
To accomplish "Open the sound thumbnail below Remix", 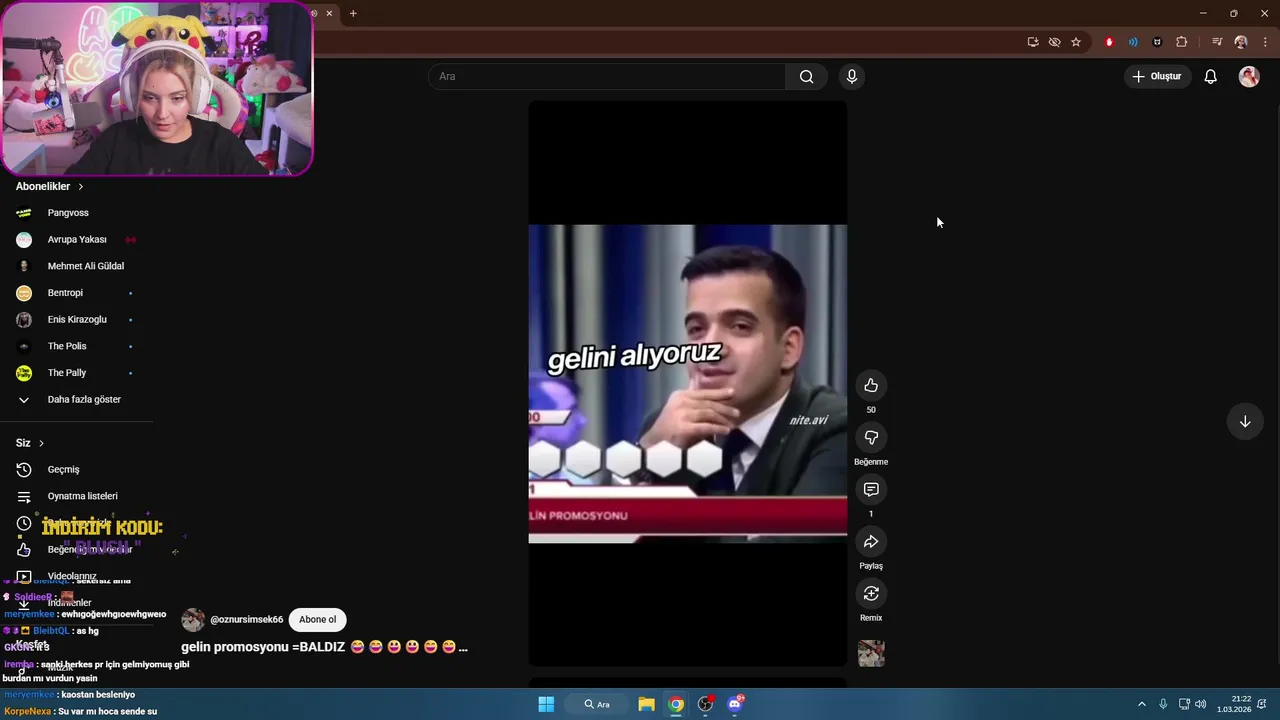I will click(871, 653).
